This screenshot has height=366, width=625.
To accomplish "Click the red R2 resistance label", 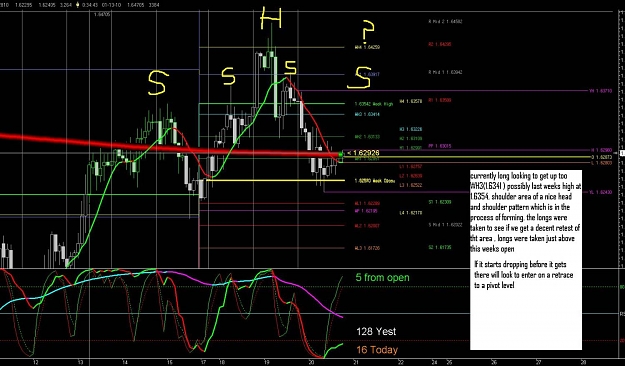I will click(440, 44).
